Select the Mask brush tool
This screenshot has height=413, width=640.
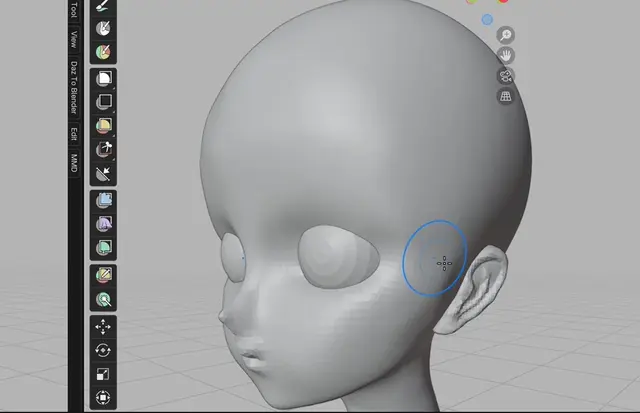pos(103,28)
